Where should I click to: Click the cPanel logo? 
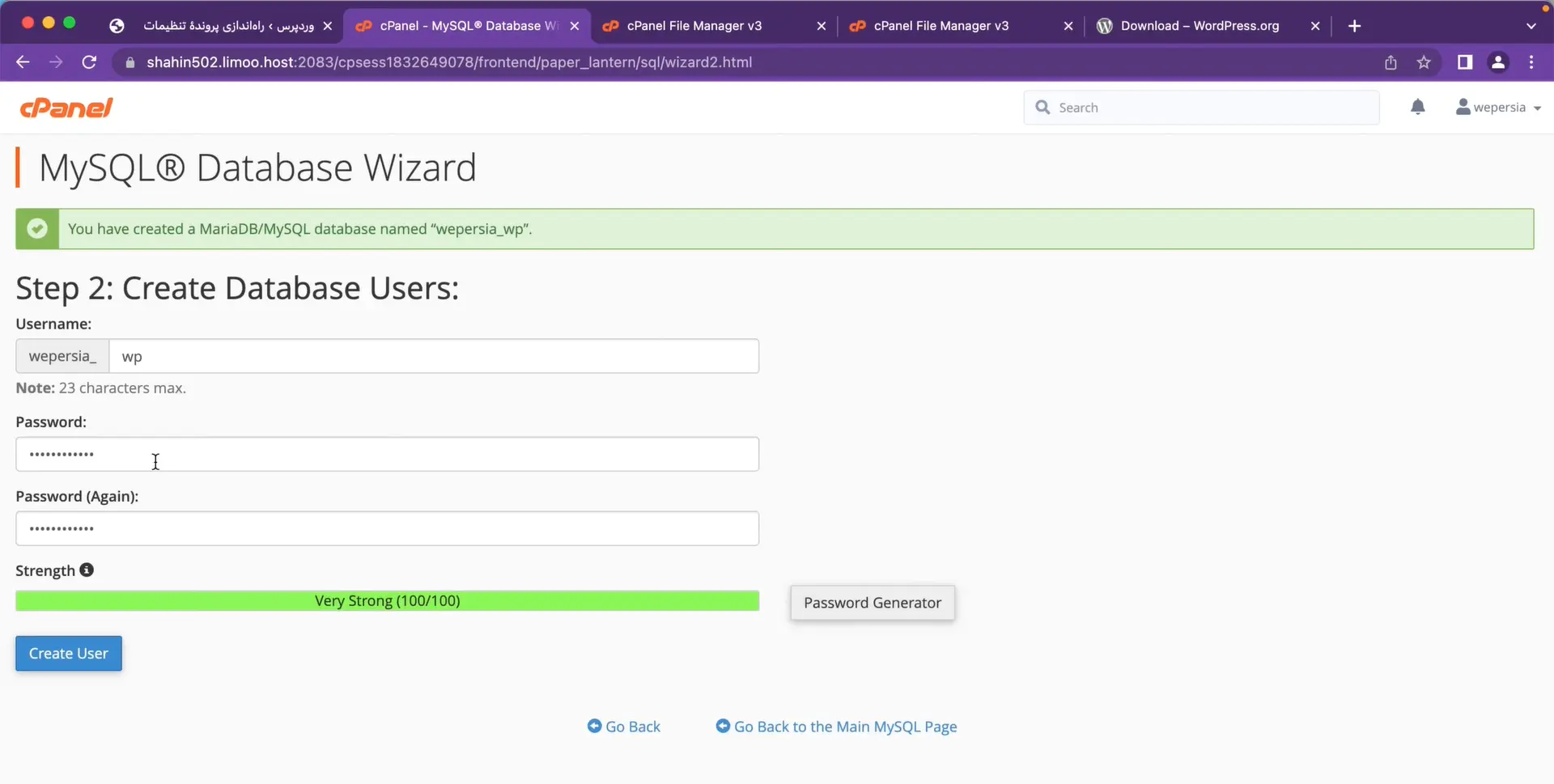coord(66,108)
